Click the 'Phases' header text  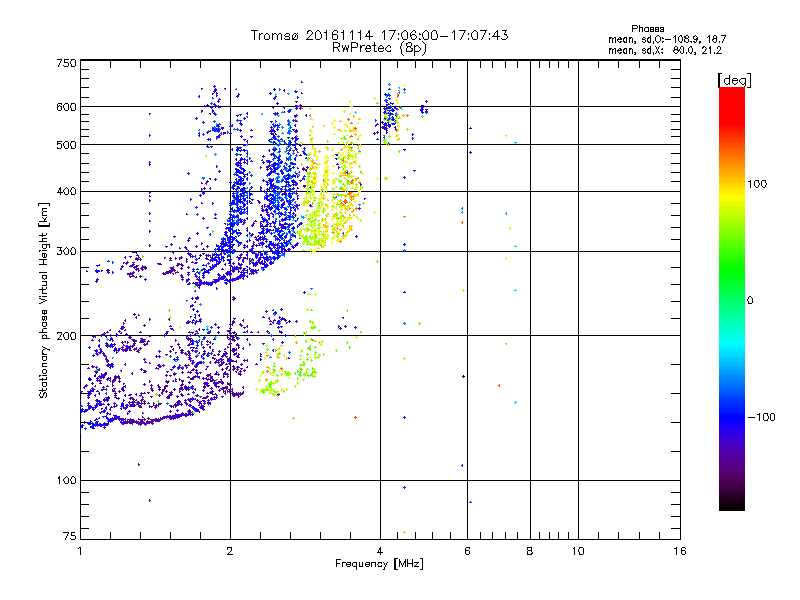coord(647,29)
